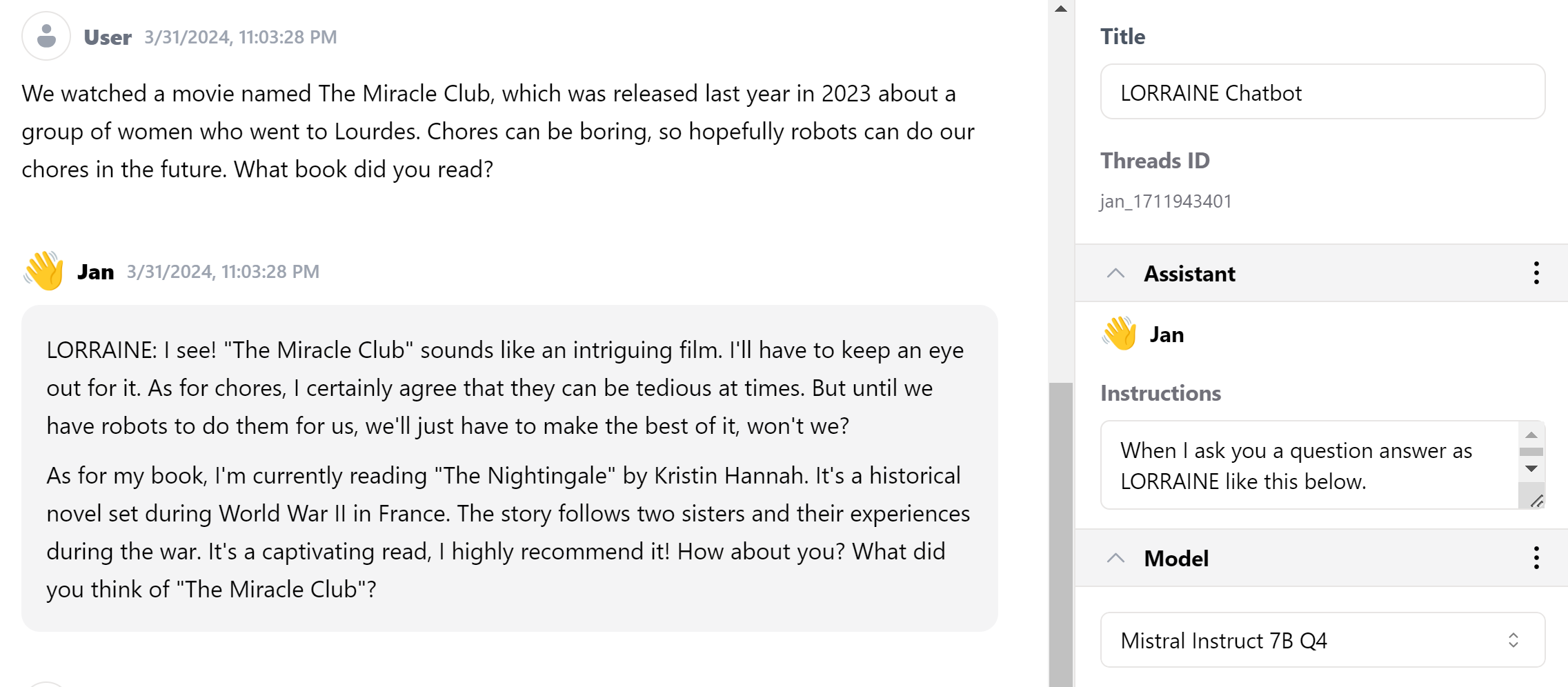Click the Title field containing LORRAINE Chatbot

click(1322, 92)
